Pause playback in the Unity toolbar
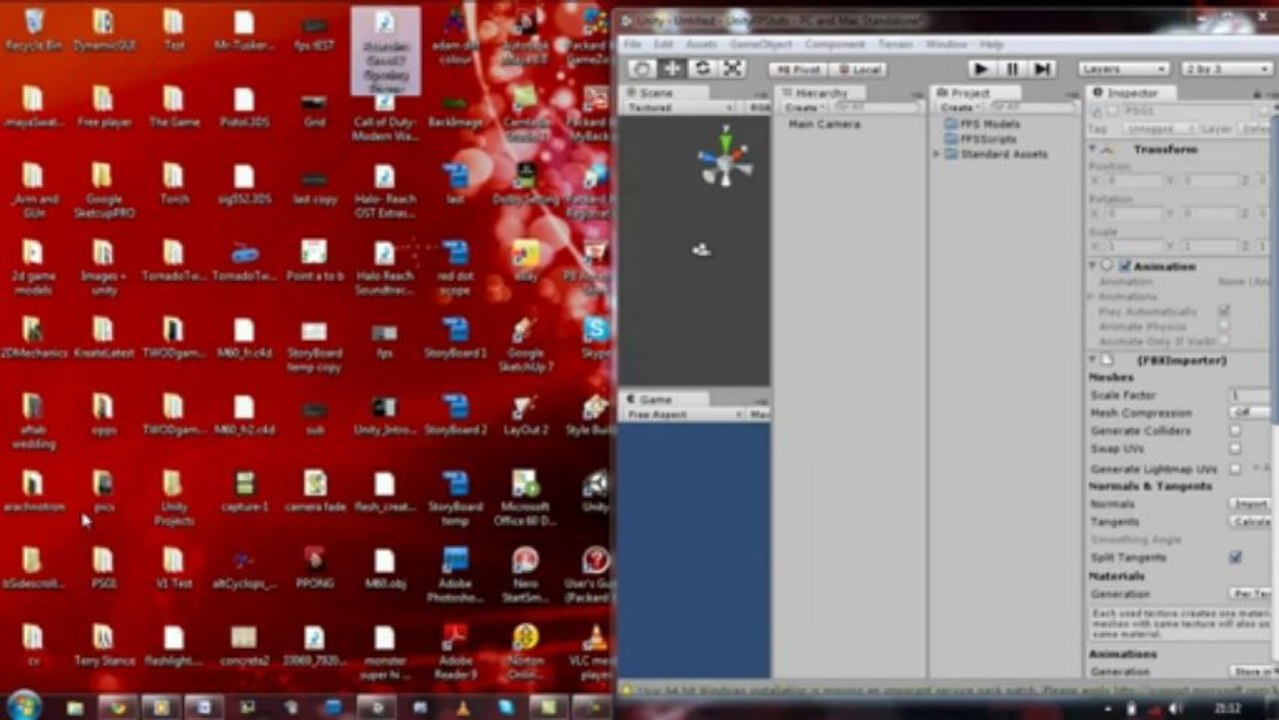The width and height of the screenshot is (1279, 720). point(1011,68)
